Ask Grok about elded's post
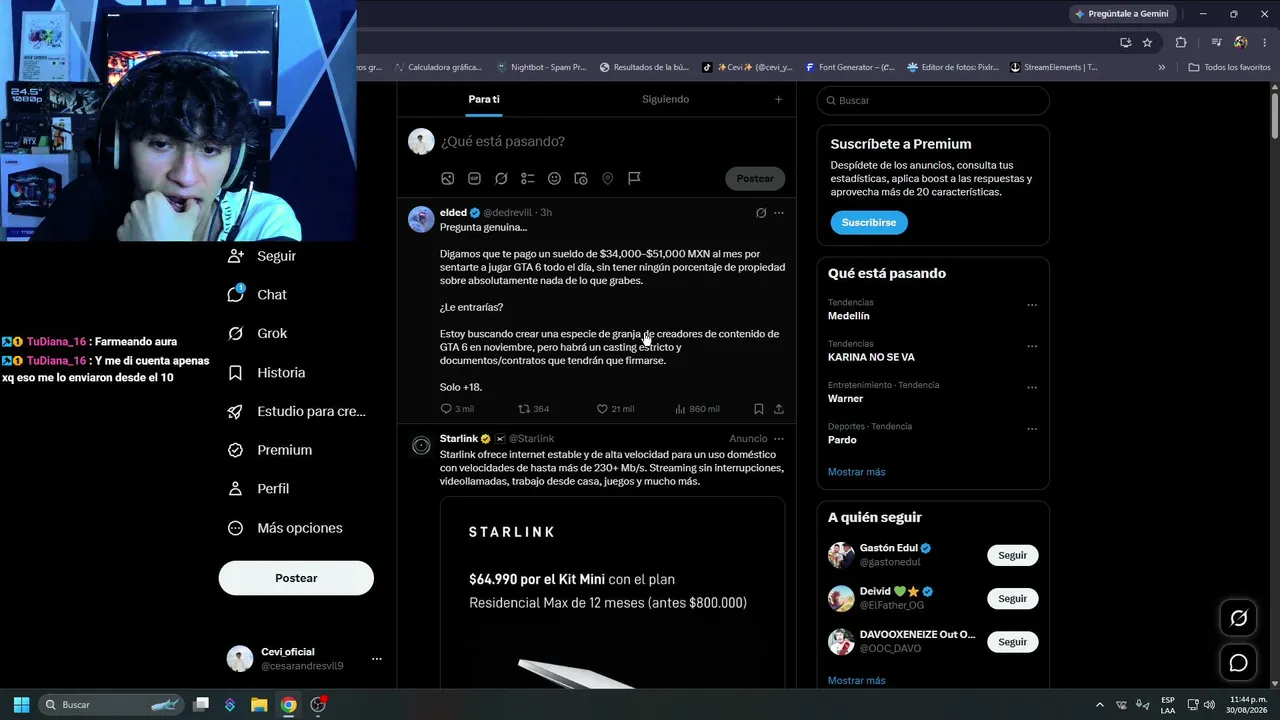1280x720 pixels. click(x=761, y=213)
